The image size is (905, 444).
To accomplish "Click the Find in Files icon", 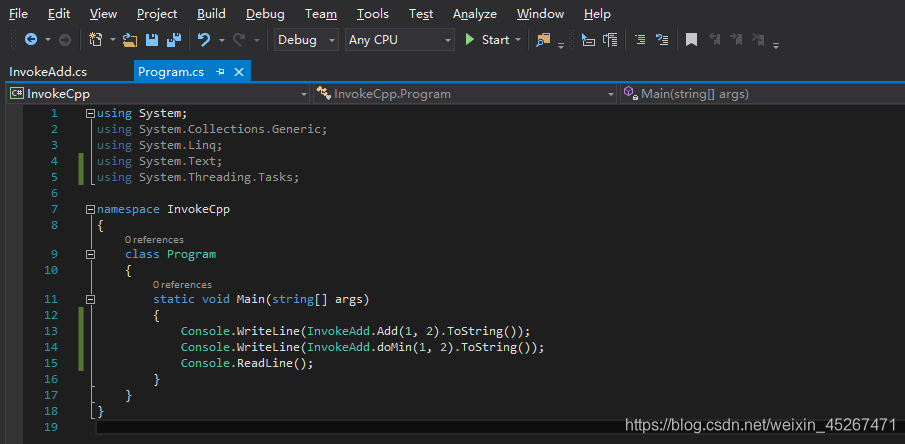I will (543, 40).
